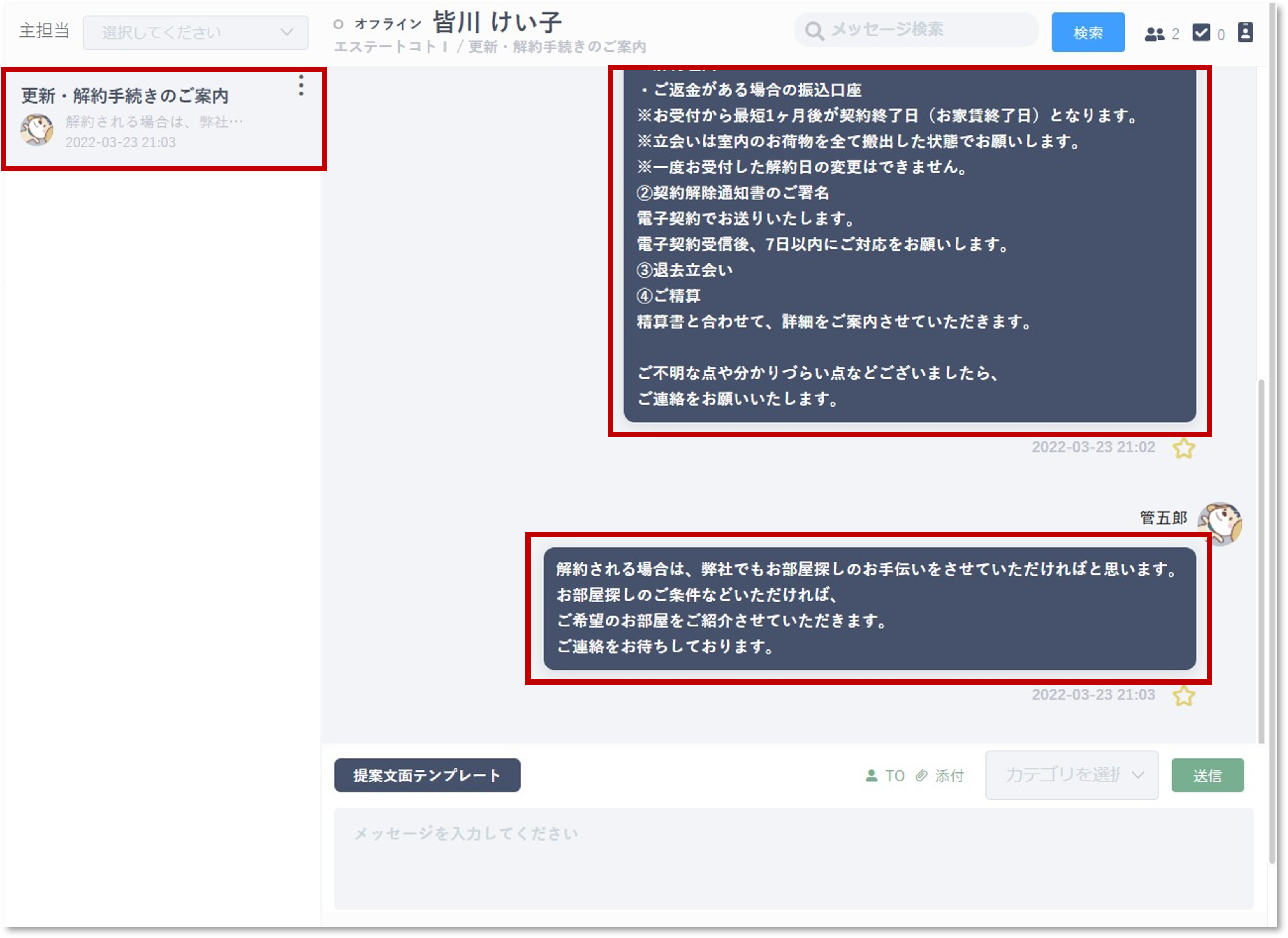Open the contact profile icon in the header

pos(1245,33)
